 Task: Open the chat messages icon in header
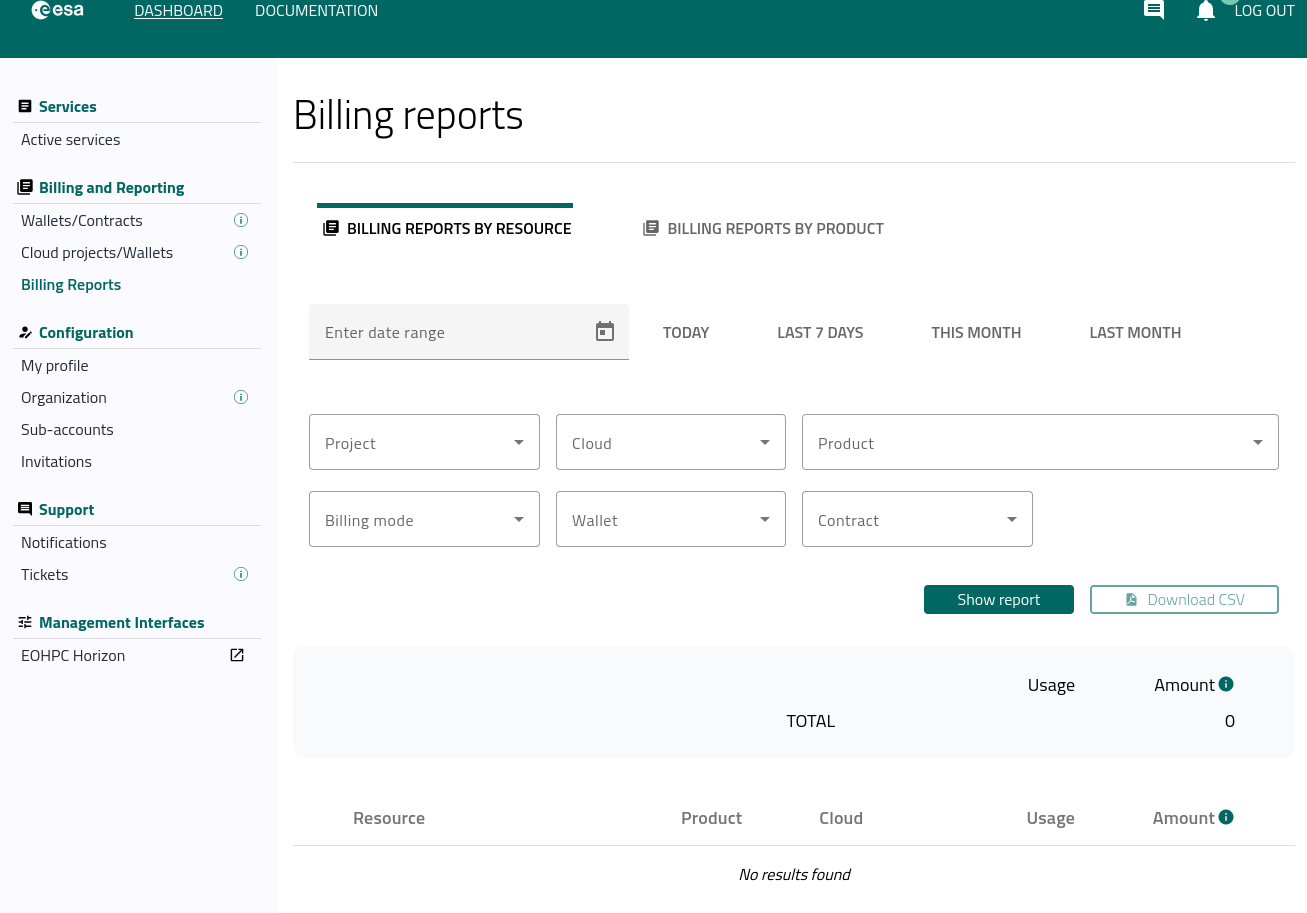pos(1154,11)
